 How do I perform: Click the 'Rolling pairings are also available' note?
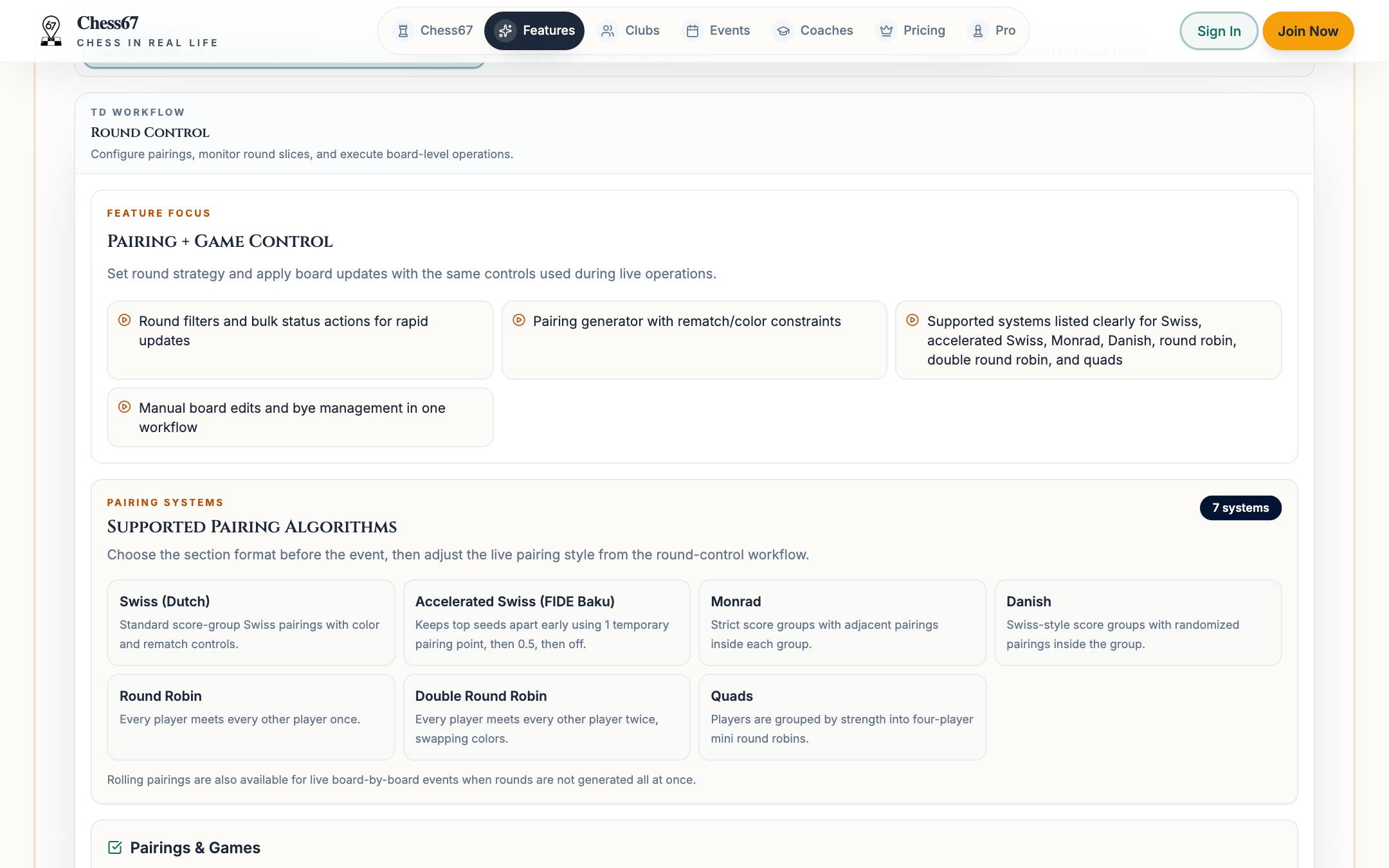(401, 780)
